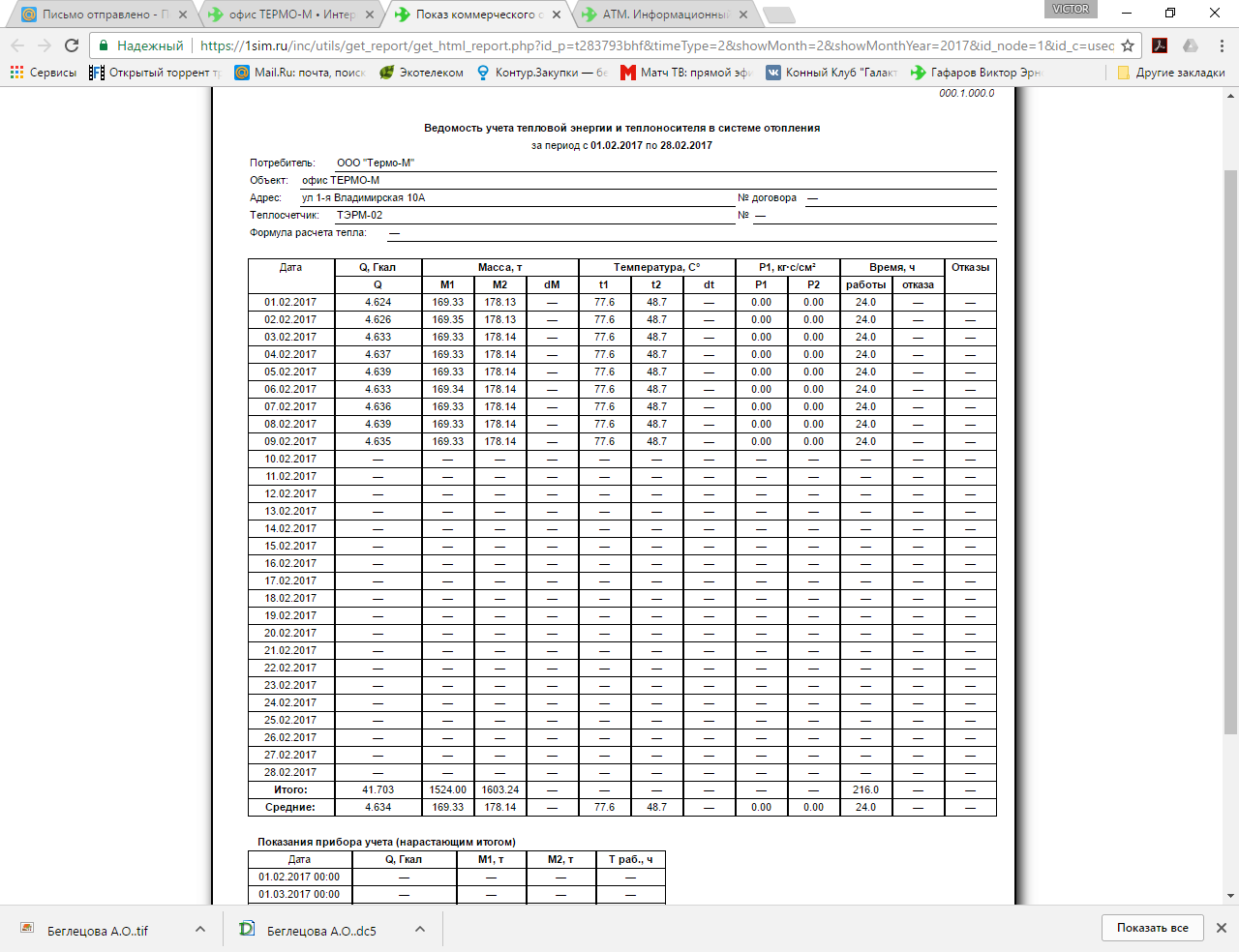Click the VICTOR profile button

pyautogui.click(x=1071, y=9)
